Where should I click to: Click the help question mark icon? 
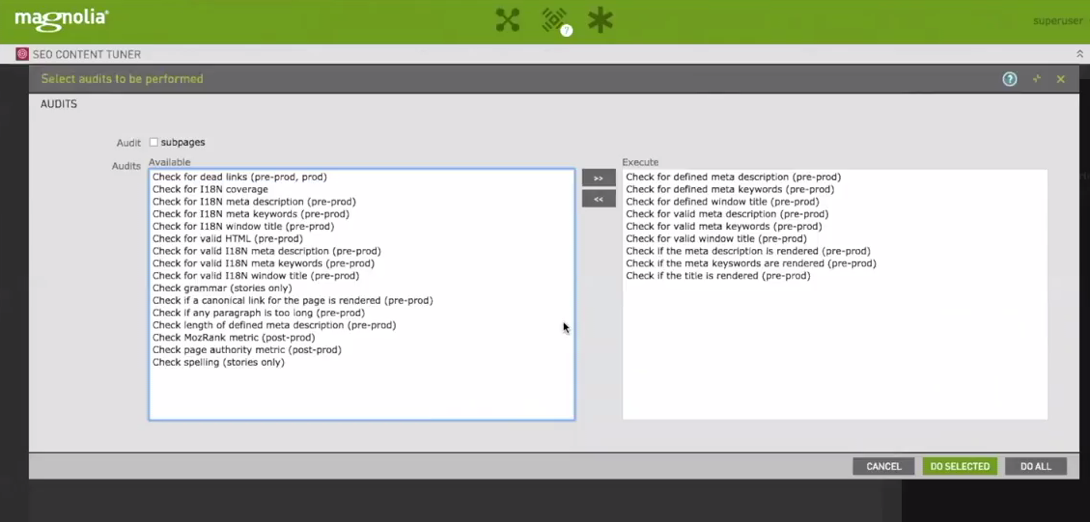[x=1010, y=79]
